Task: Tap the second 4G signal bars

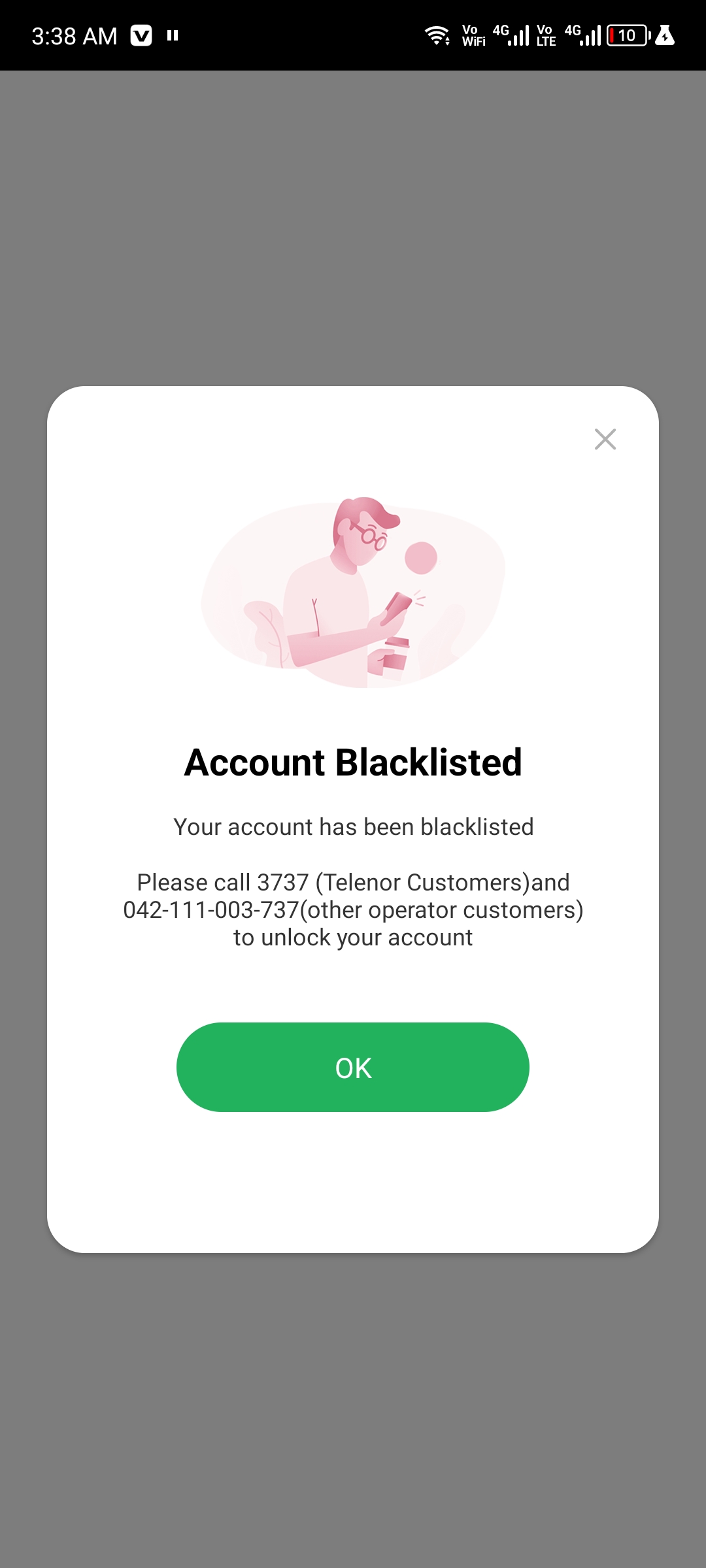Action: coord(583,35)
